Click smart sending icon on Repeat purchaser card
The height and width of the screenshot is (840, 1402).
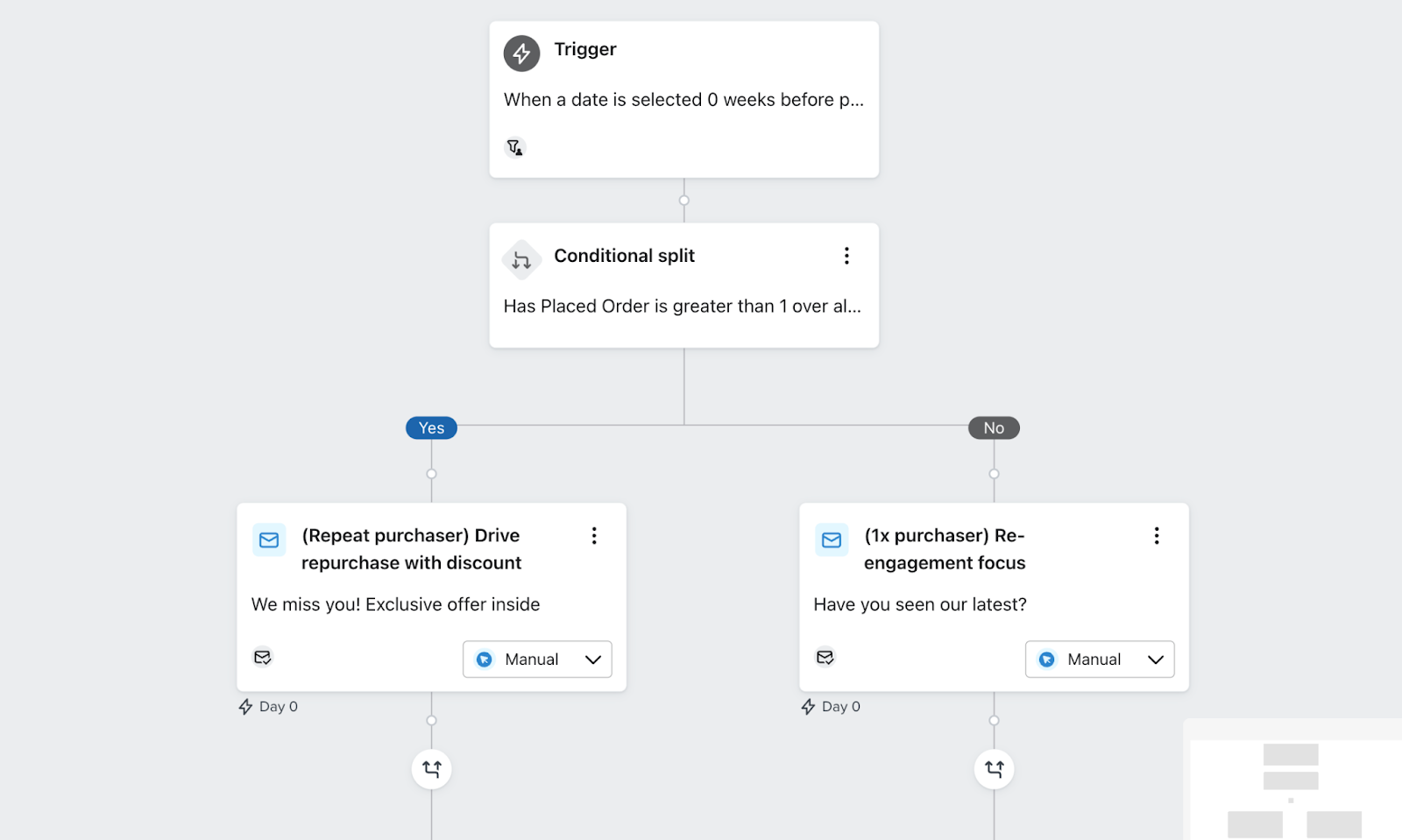263,657
